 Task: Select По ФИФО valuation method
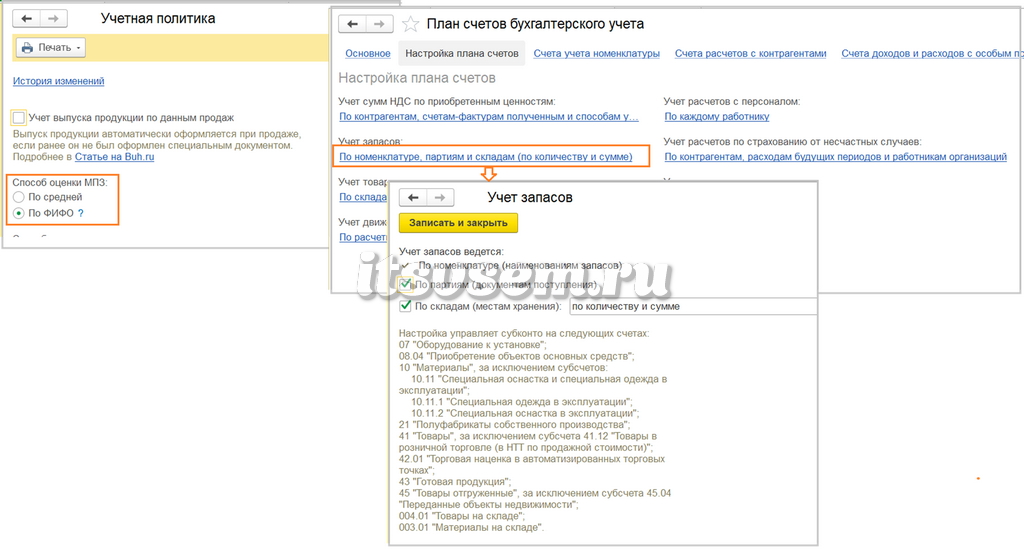click(x=18, y=213)
